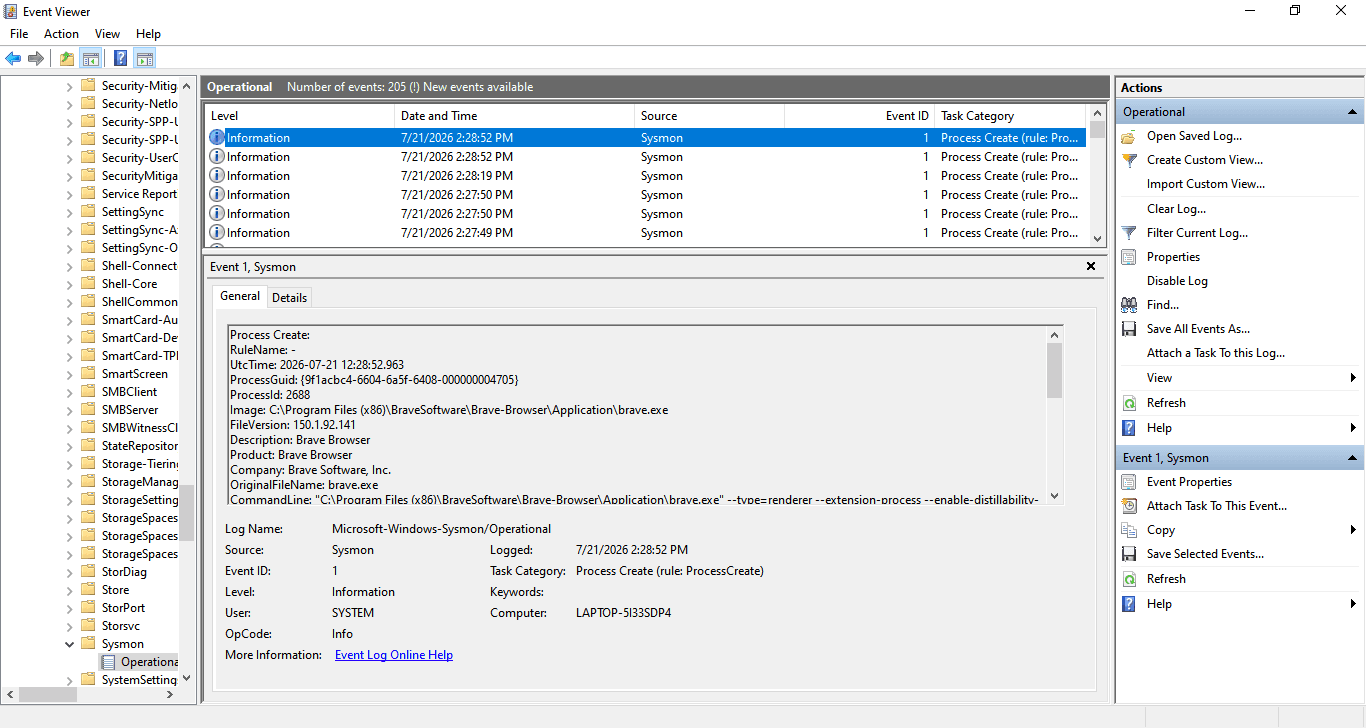Click the Properties icon in Actions pane
Viewport: 1366px width, 728px height.
(x=1129, y=257)
